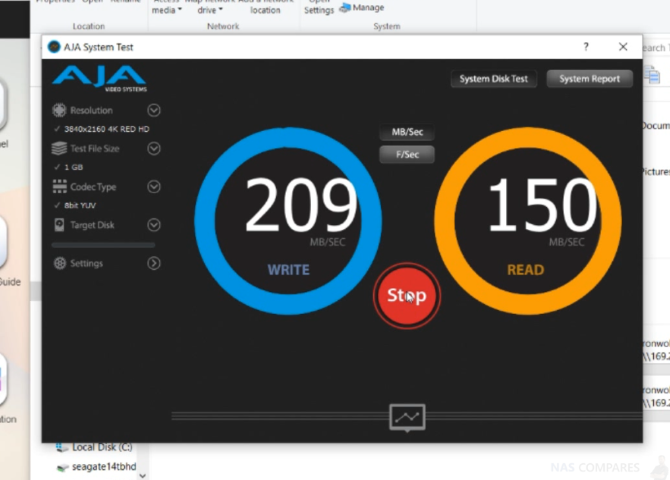Click the Manage button in Explorer ribbon
The image size is (670, 480).
pos(361,8)
